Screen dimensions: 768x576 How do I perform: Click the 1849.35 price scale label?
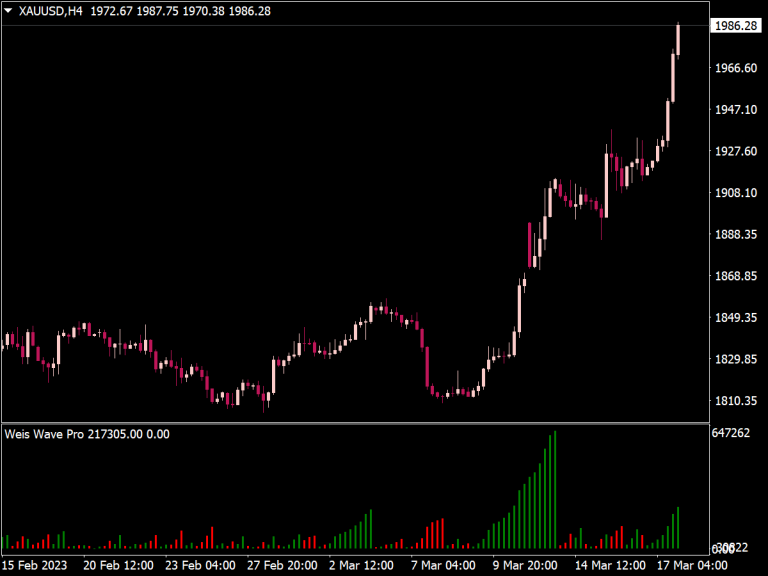(735, 318)
